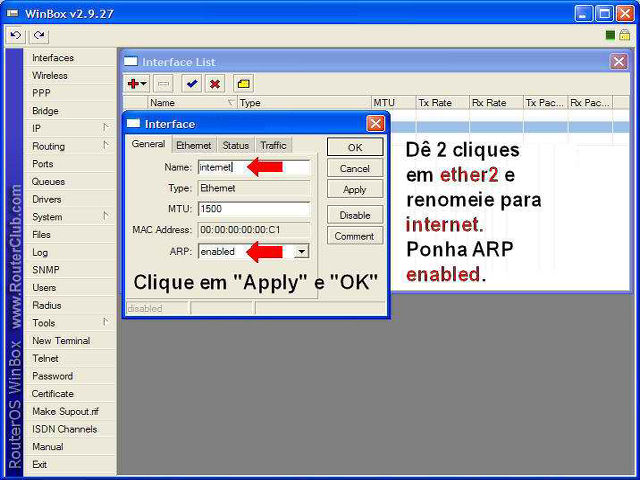The image size is (640, 480).
Task: Click the green connection status indicator
Action: pyautogui.click(x=610, y=36)
